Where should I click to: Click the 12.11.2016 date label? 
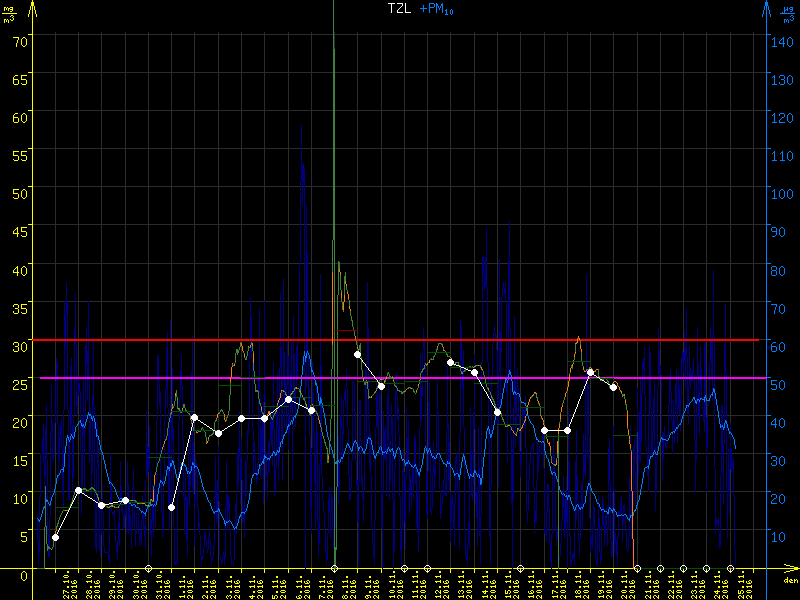440,585
